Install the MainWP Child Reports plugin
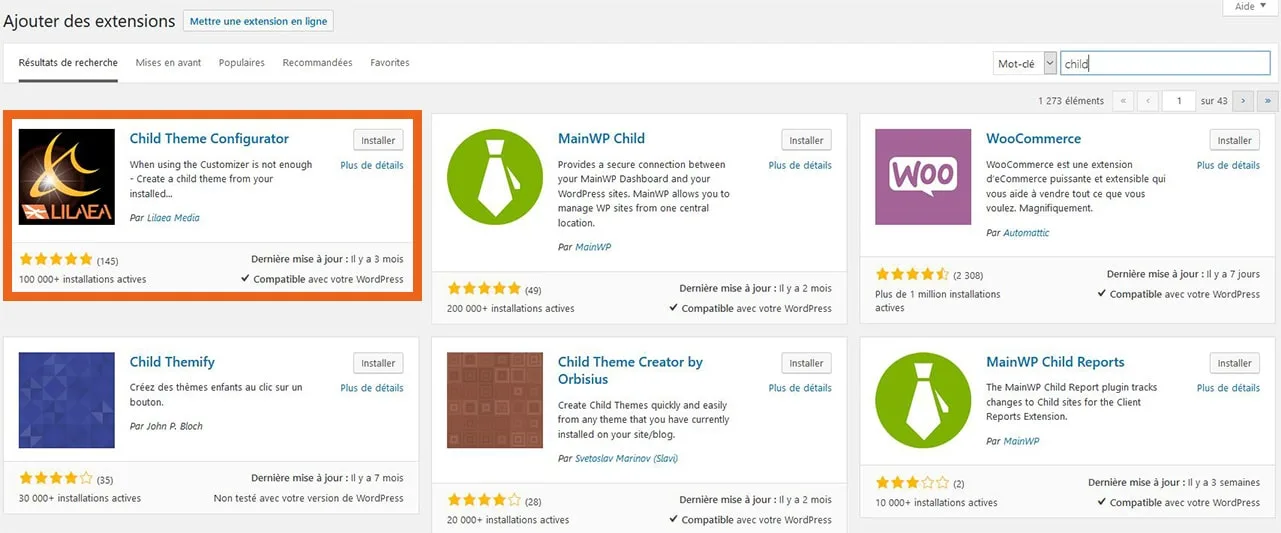Image resolution: width=1281 pixels, height=533 pixels. (x=1234, y=363)
